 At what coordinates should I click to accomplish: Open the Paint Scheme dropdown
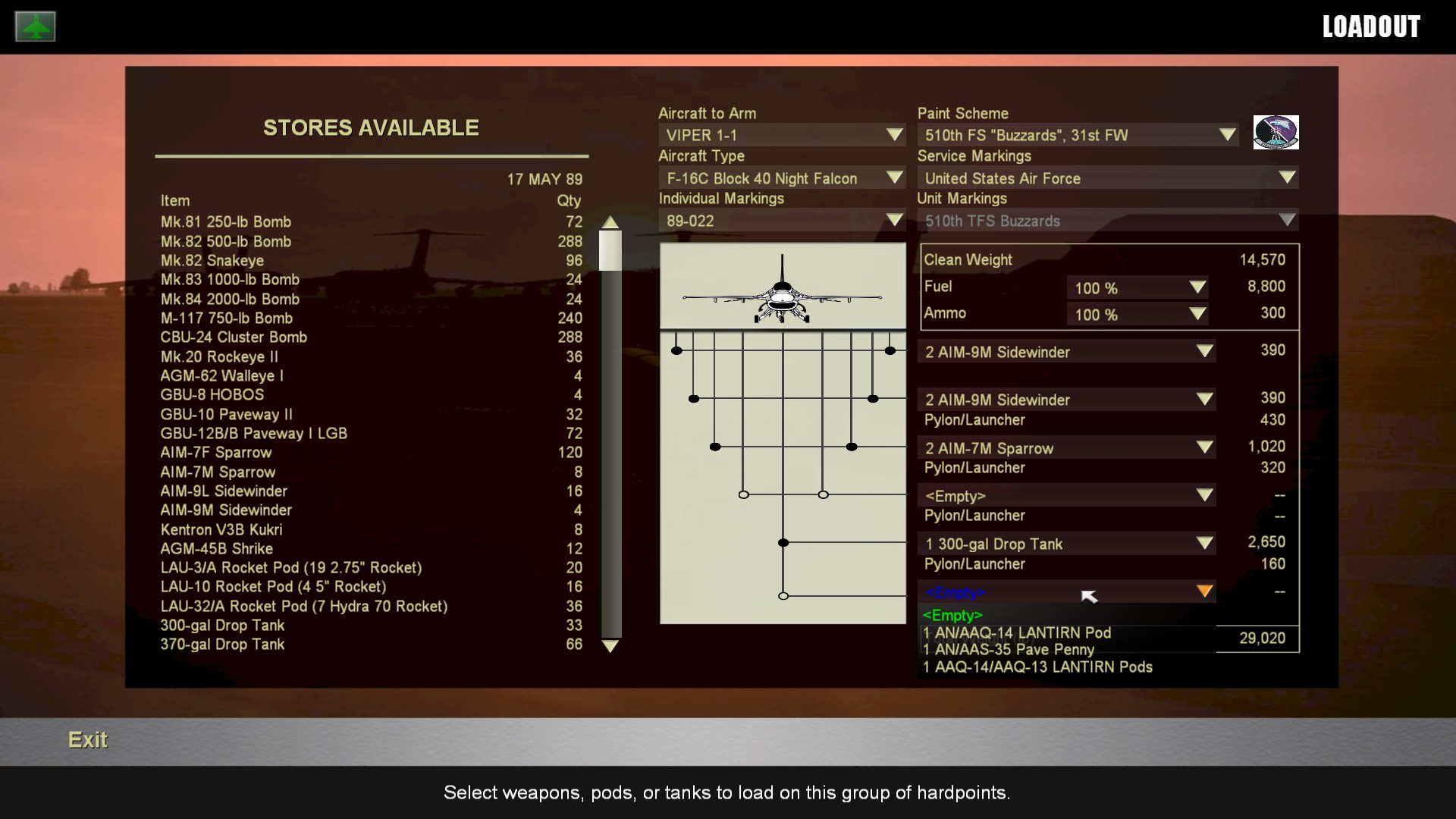click(1078, 135)
